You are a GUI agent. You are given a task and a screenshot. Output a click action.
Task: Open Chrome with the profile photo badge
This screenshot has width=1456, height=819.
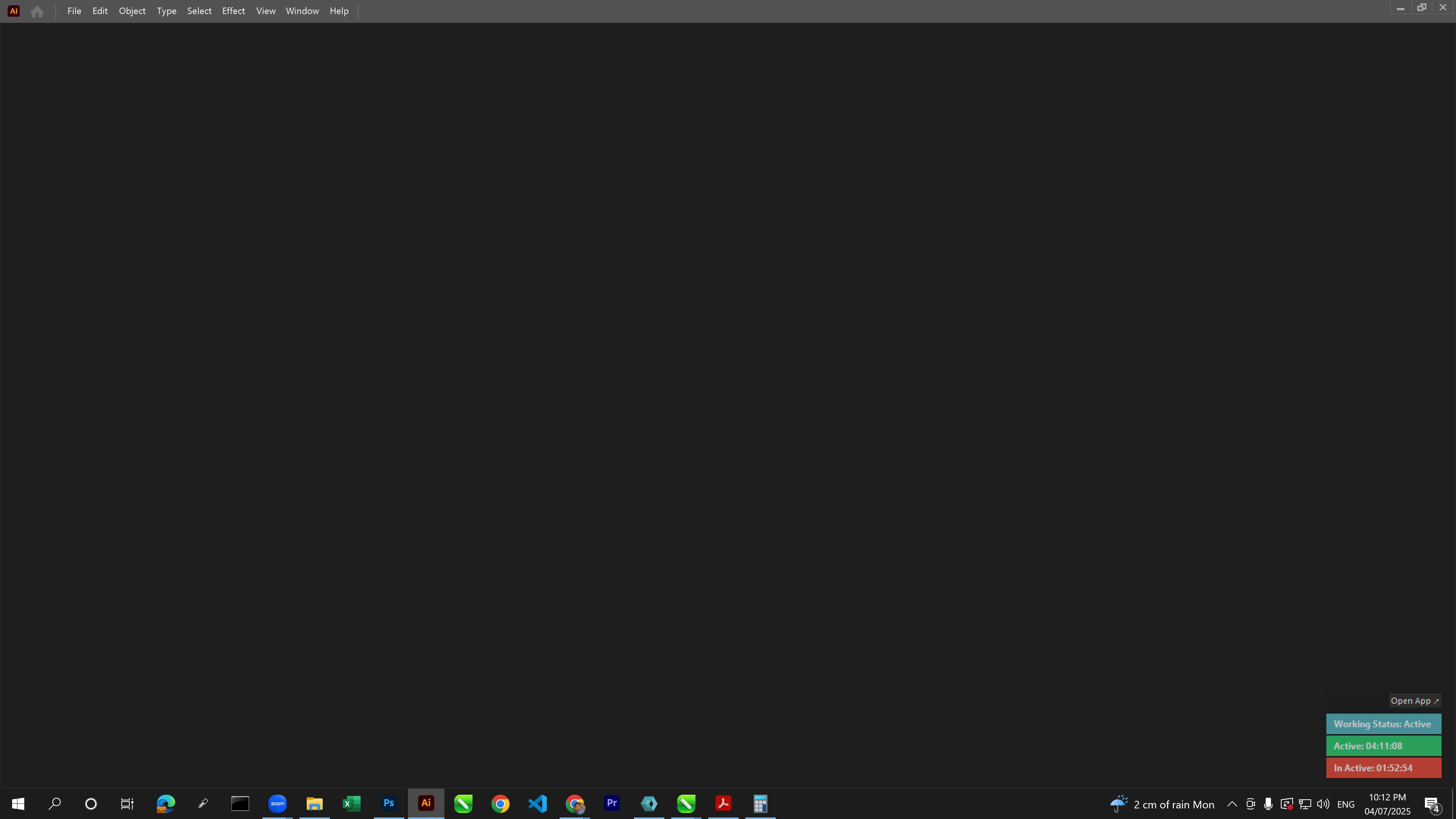click(575, 804)
